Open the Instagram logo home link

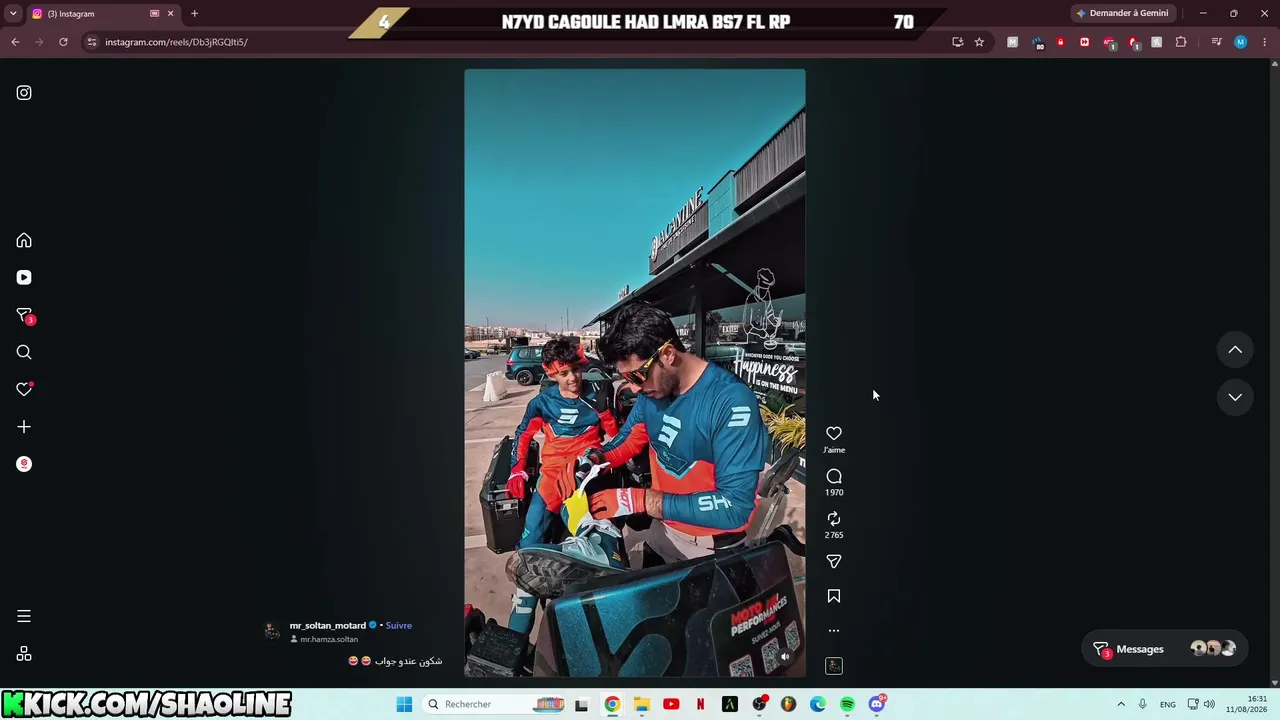coord(24,93)
